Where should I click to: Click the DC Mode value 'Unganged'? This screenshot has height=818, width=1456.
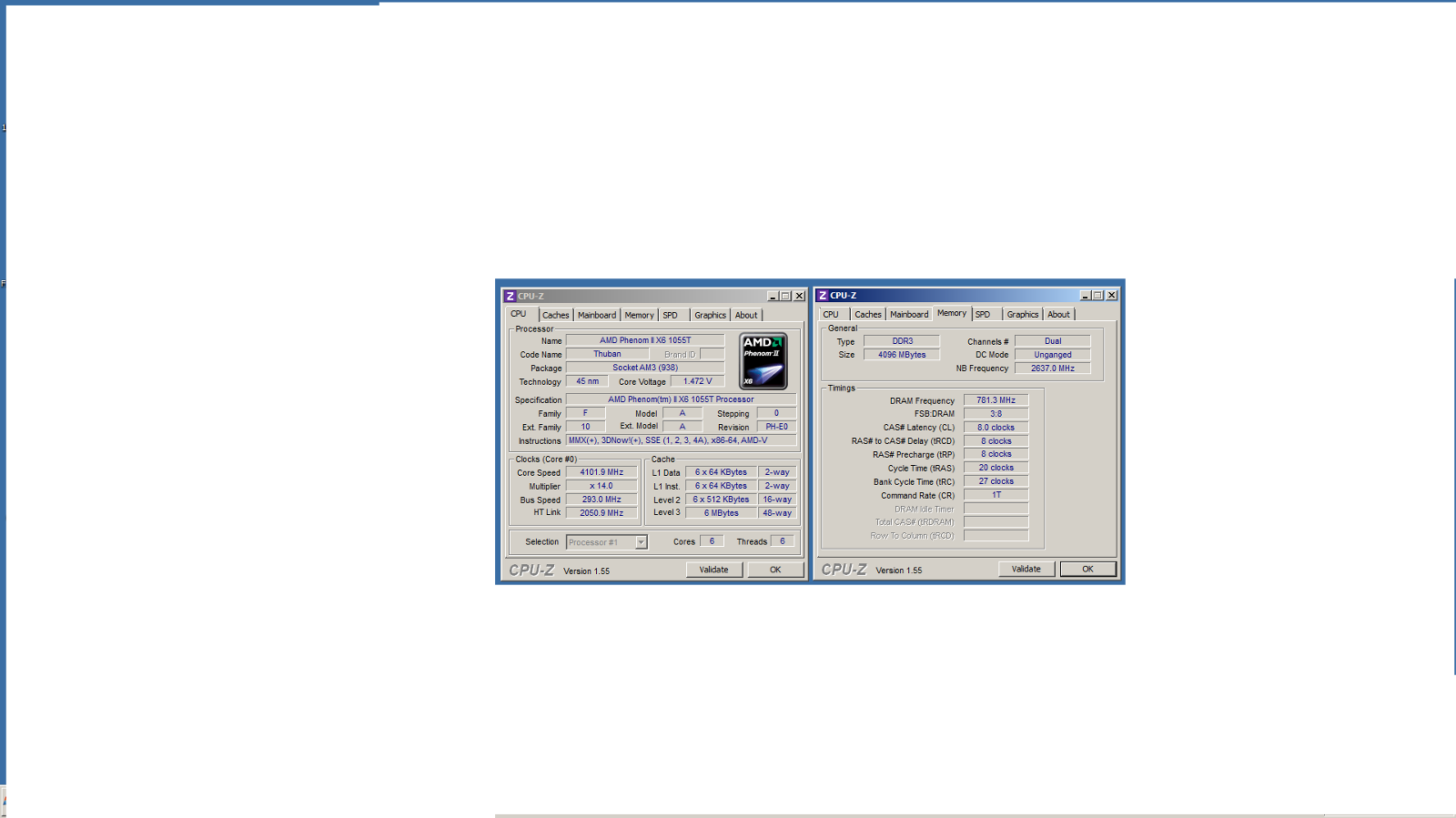(1053, 355)
